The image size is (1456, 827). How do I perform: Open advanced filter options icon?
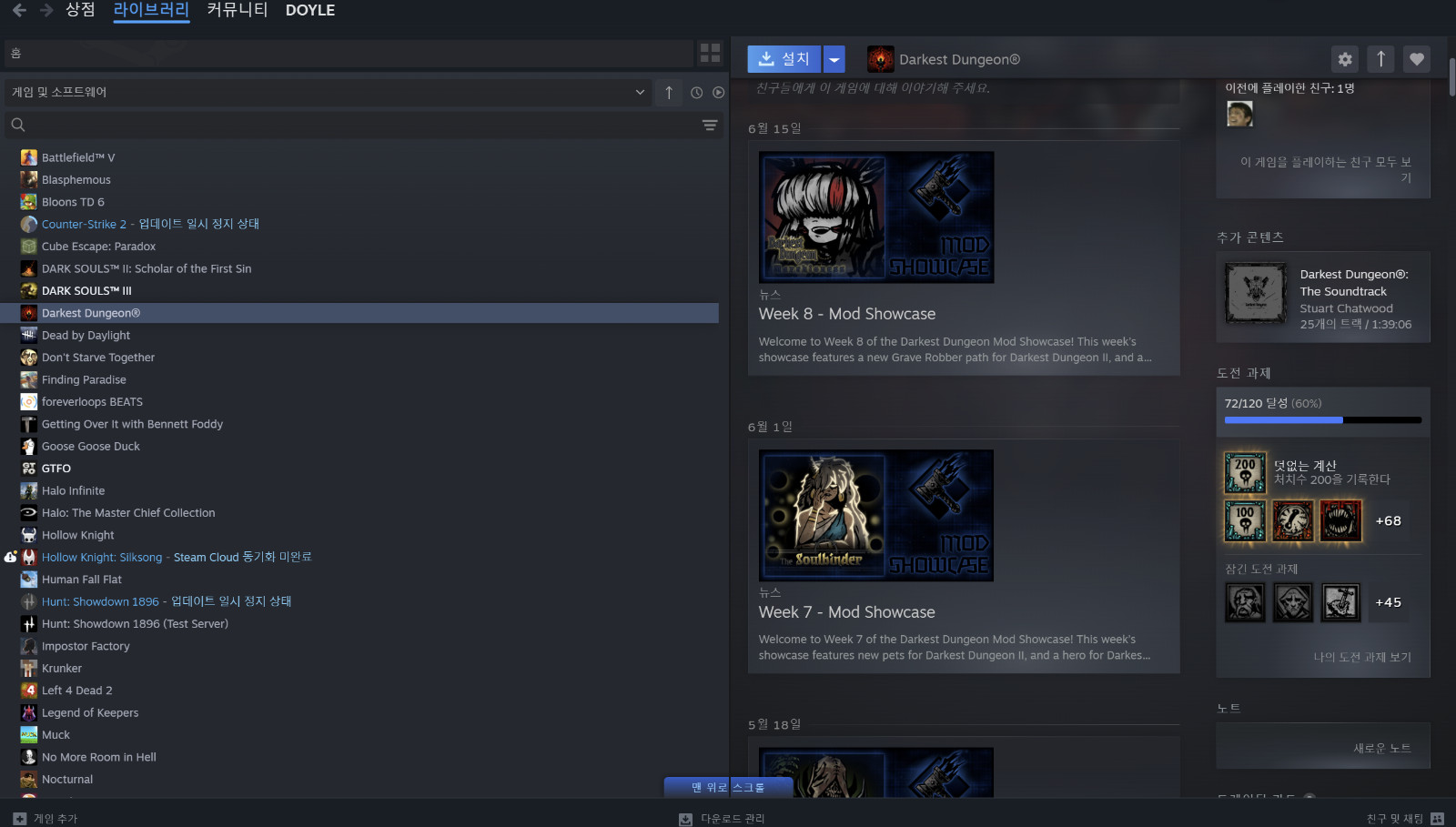[x=710, y=125]
